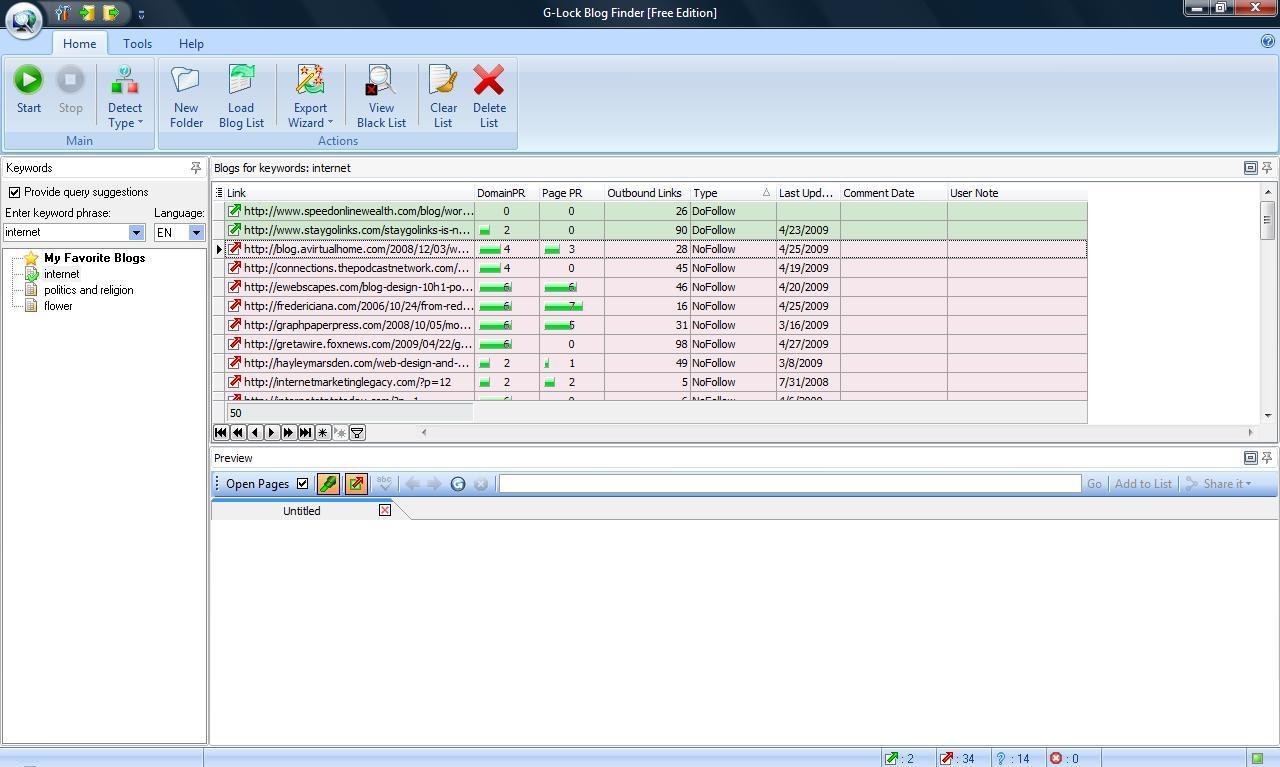The image size is (1280, 767).
Task: Click the refresh button in Preview toolbar
Action: pyautogui.click(x=458, y=484)
